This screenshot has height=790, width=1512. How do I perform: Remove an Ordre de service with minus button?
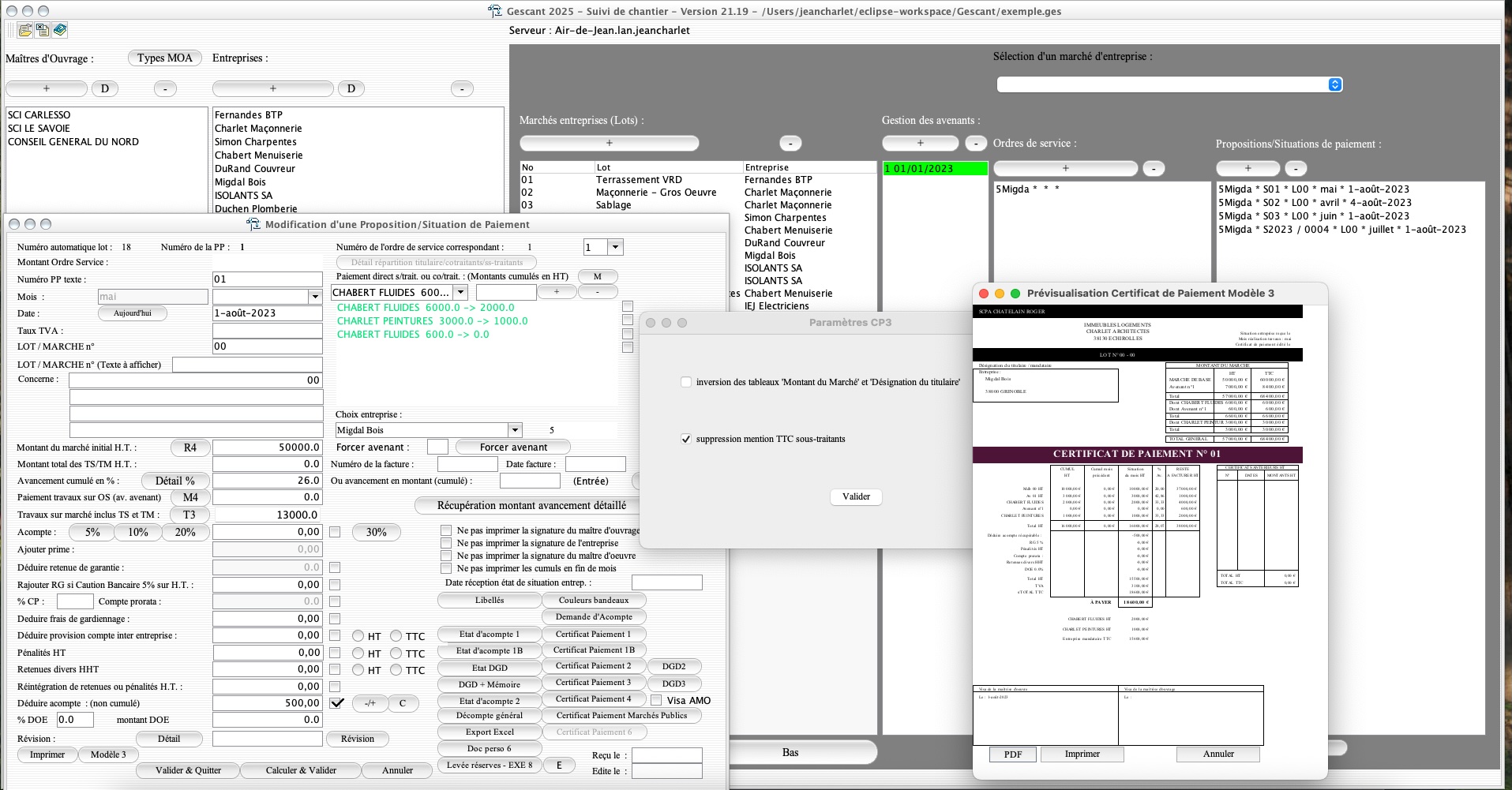click(1154, 168)
